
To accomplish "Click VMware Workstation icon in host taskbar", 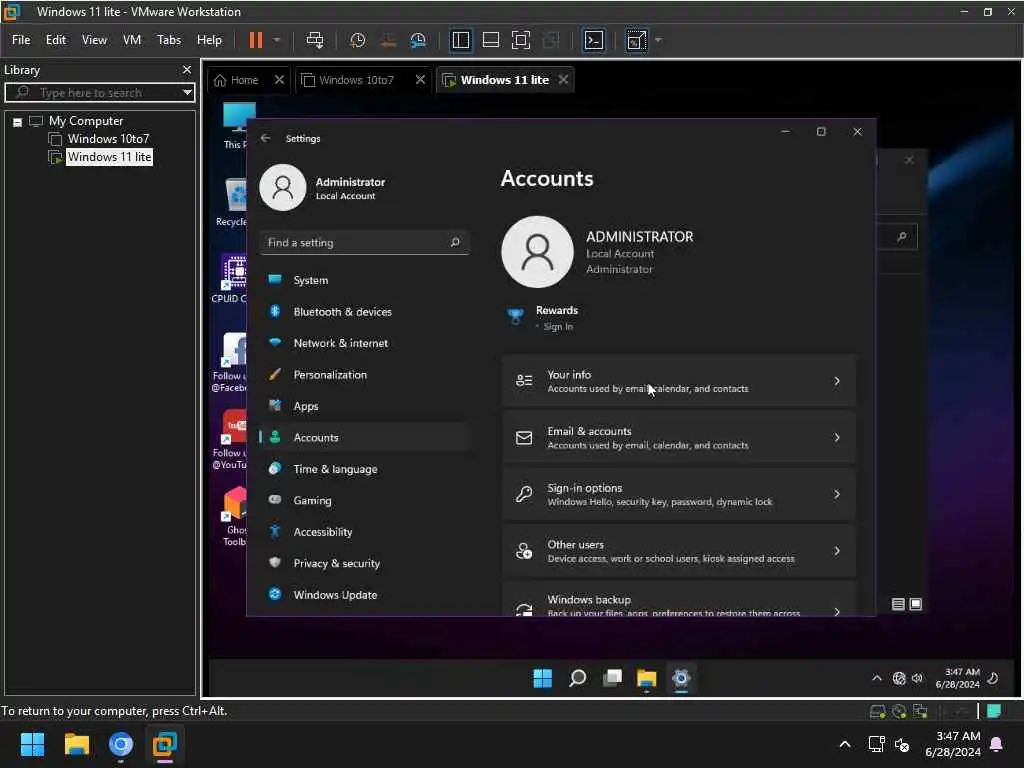I will (165, 744).
